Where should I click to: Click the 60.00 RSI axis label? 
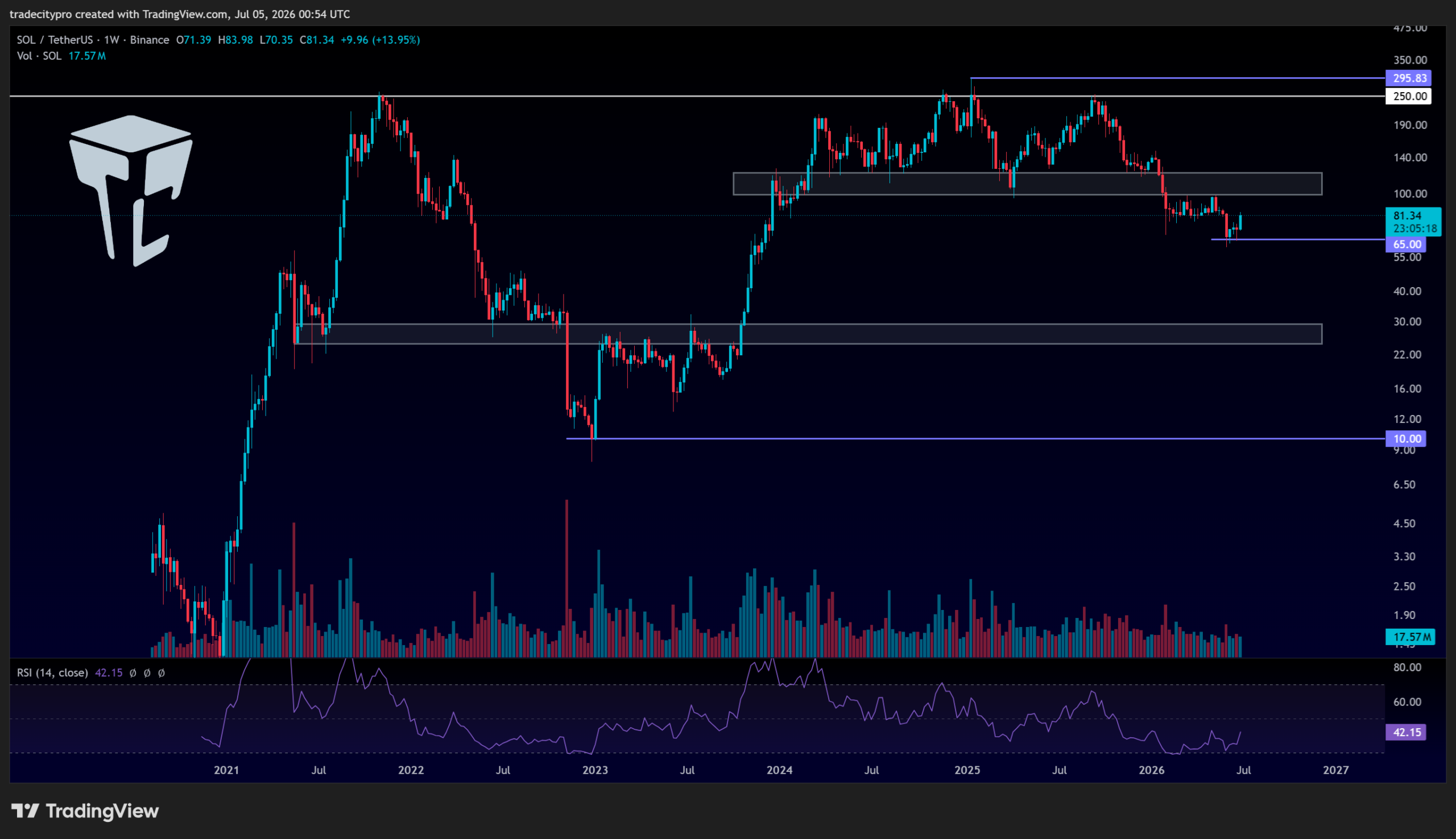click(x=1407, y=702)
